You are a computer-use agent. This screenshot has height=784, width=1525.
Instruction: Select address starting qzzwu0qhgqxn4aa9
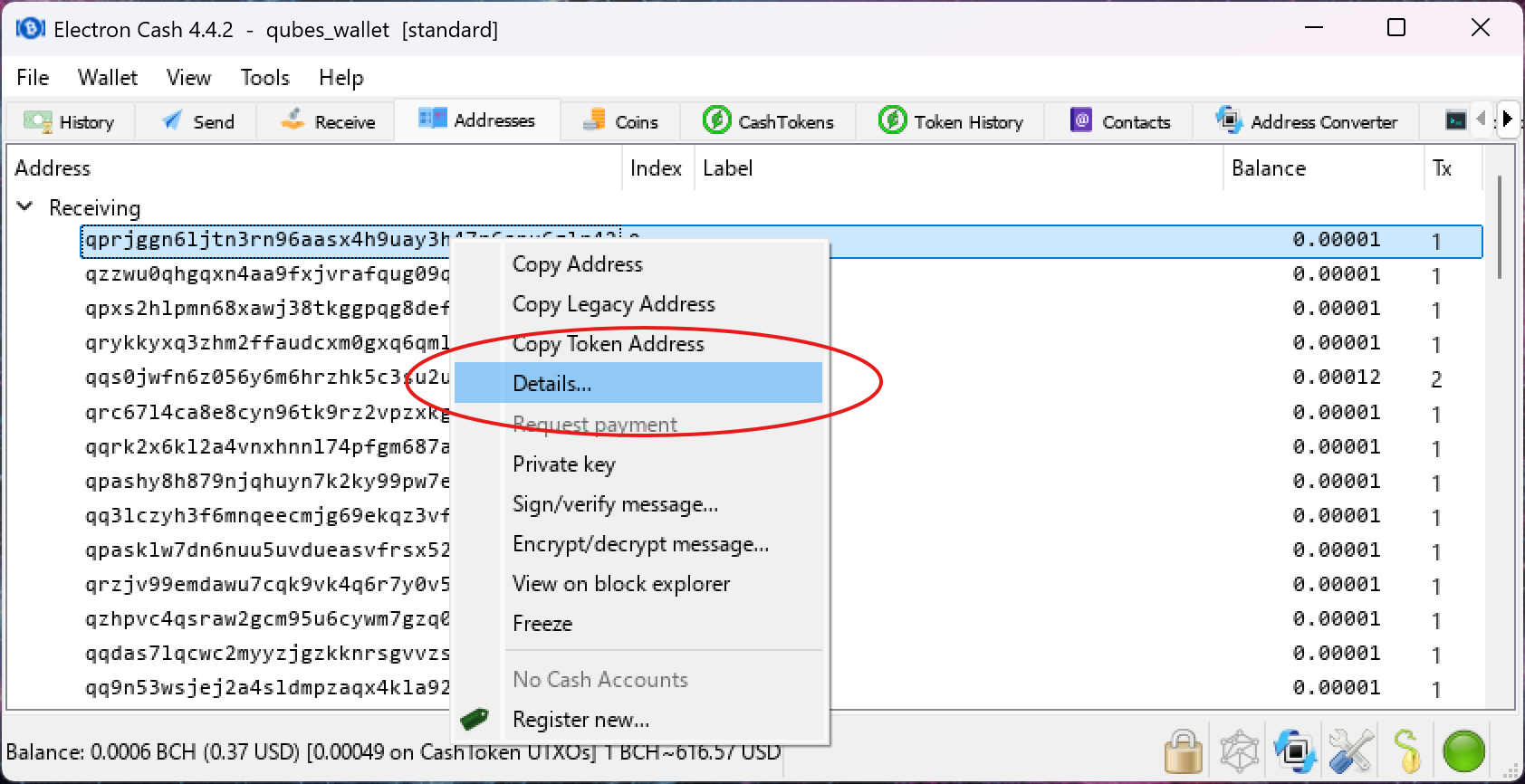[x=267, y=274]
